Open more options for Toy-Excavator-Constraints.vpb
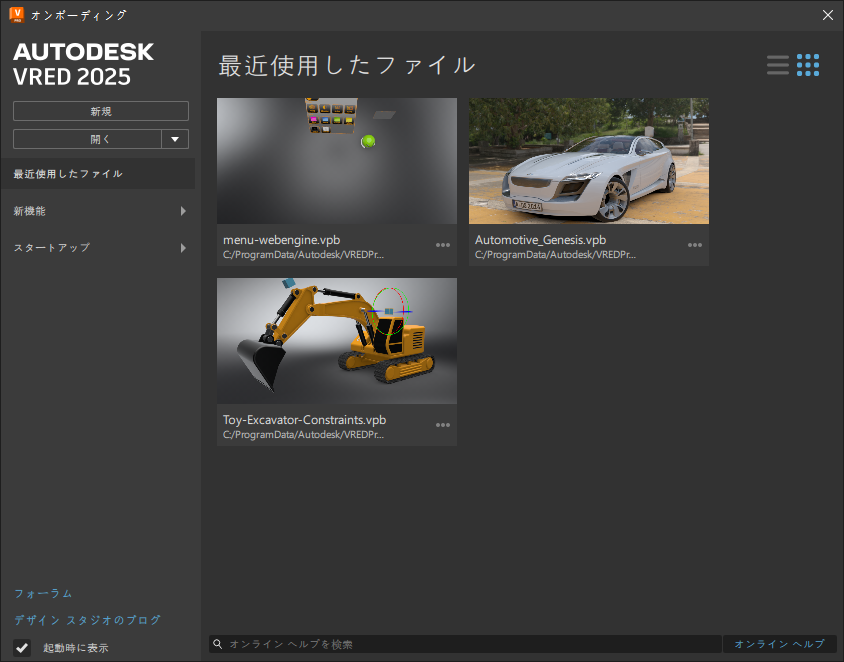 click(x=442, y=425)
